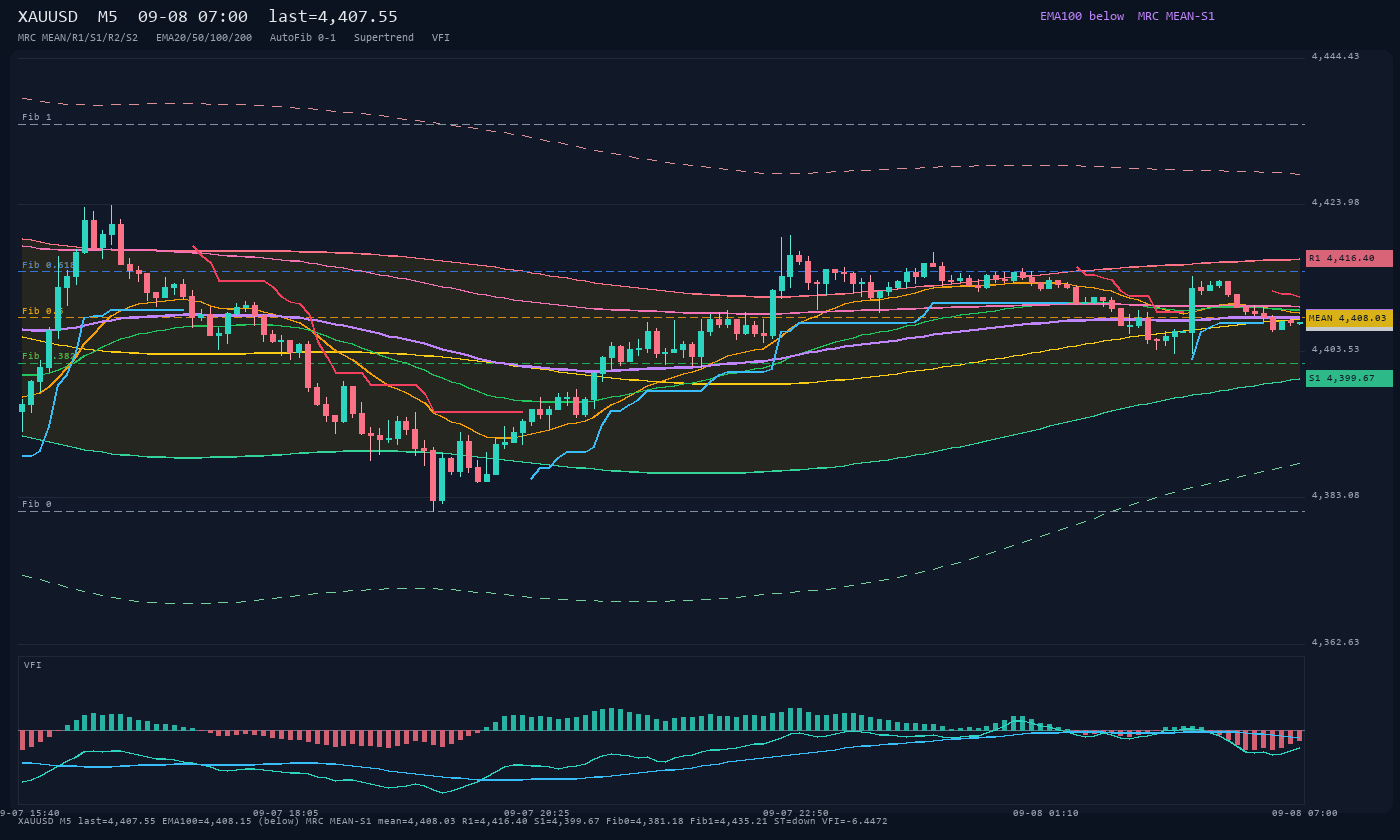Click the 09-08 01:10 time axis label

point(1045,813)
